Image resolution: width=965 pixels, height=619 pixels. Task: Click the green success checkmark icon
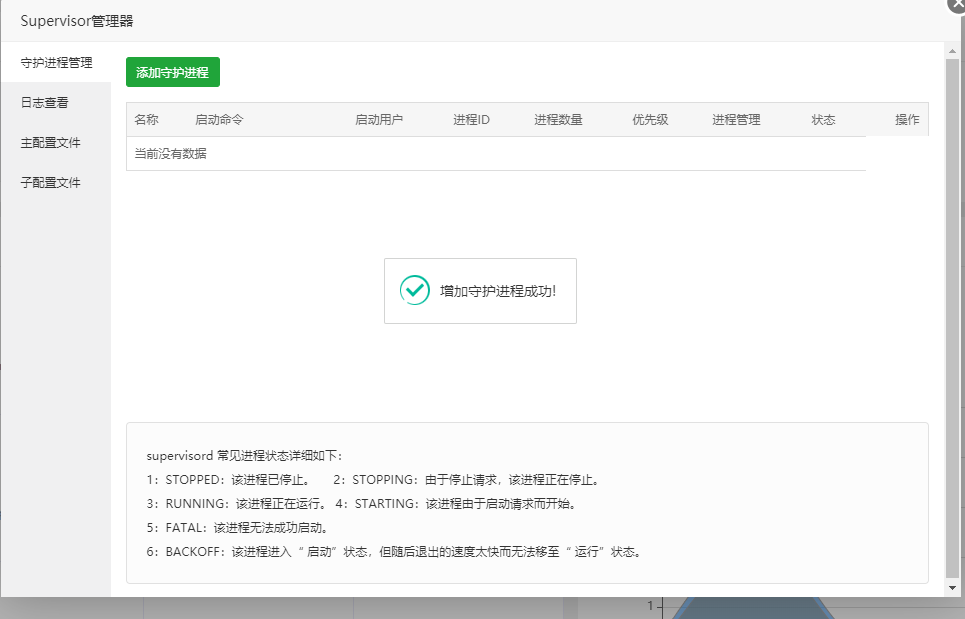tap(415, 290)
